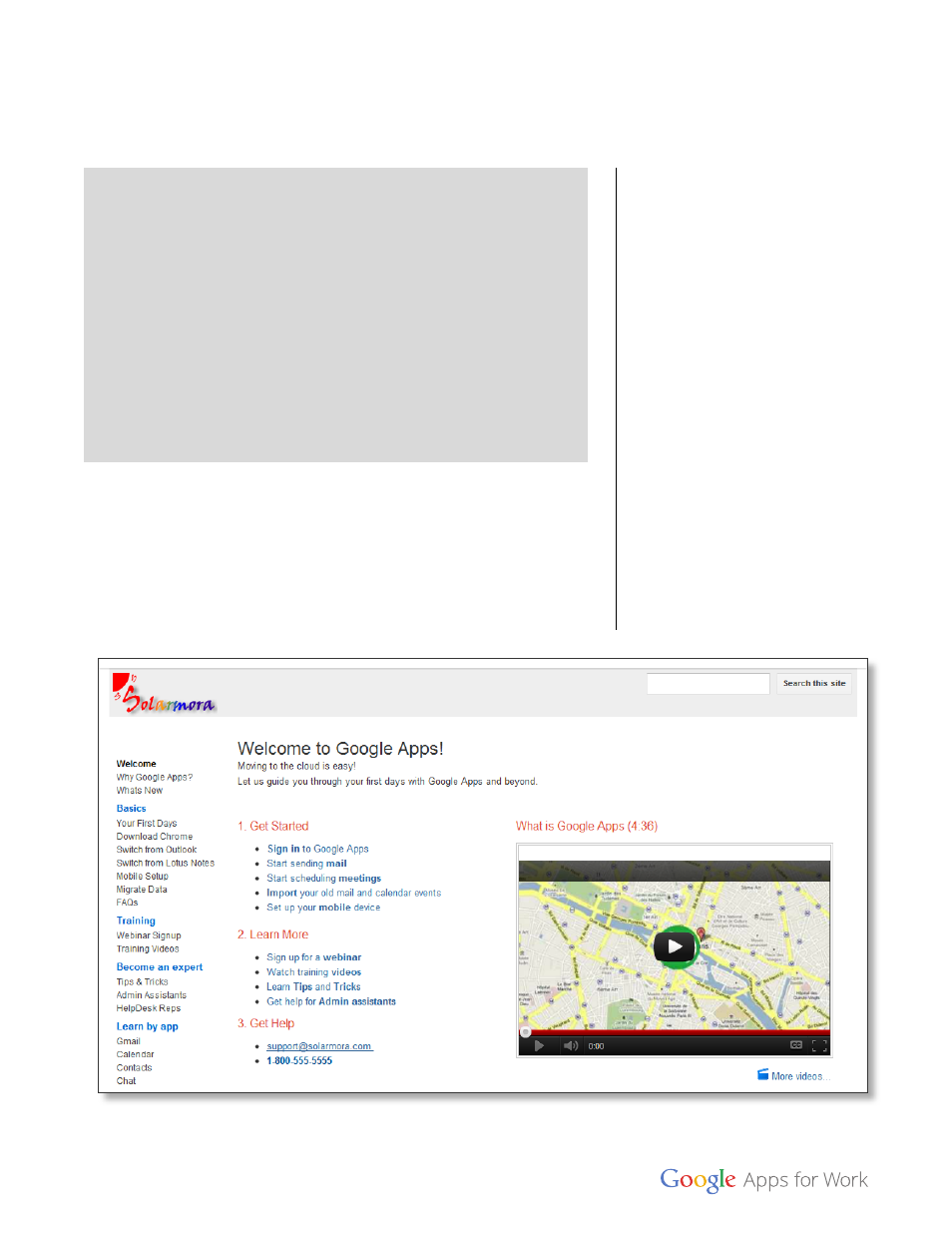Open the Migrate Data page
The image size is (952, 1233).
pos(142,889)
